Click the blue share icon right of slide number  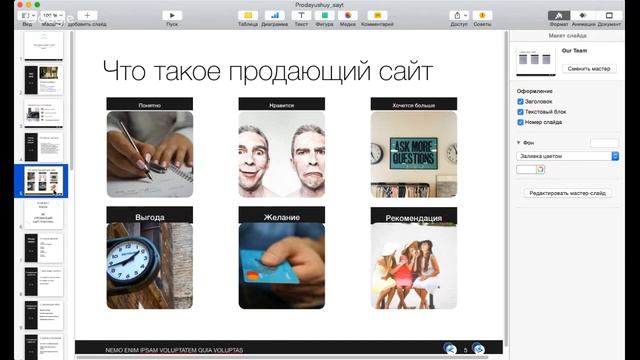(x=478, y=349)
